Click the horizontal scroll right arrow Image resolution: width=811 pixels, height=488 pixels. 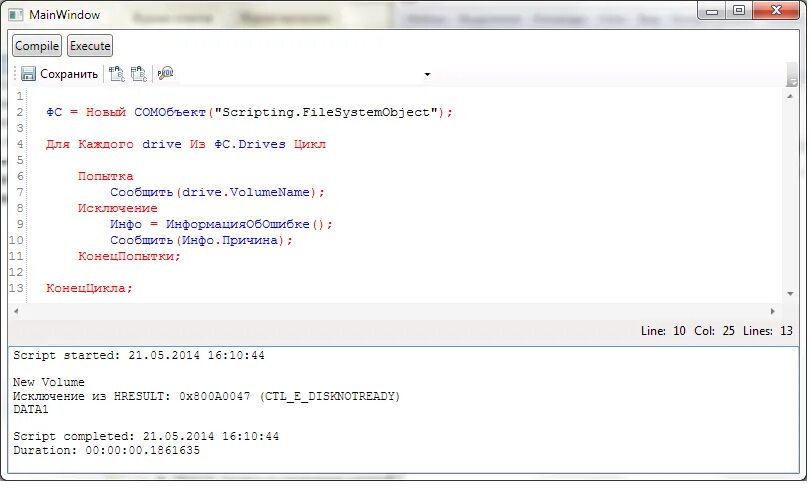click(773, 312)
